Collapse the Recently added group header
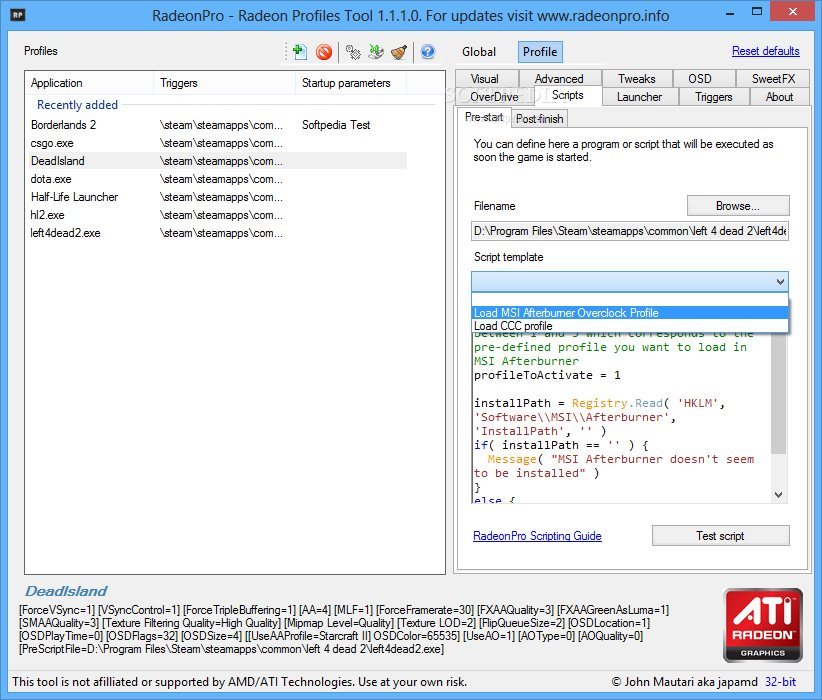This screenshot has height=700, width=822. point(77,105)
